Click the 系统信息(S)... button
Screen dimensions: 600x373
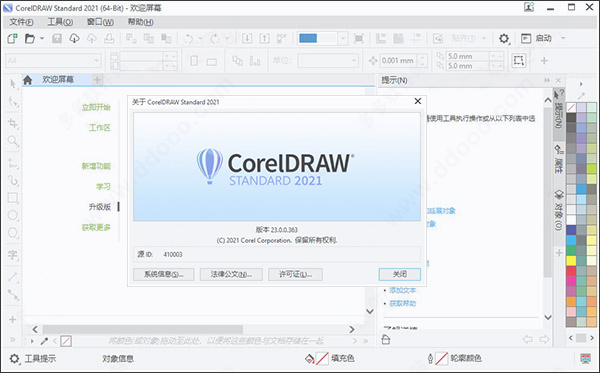(x=164, y=274)
